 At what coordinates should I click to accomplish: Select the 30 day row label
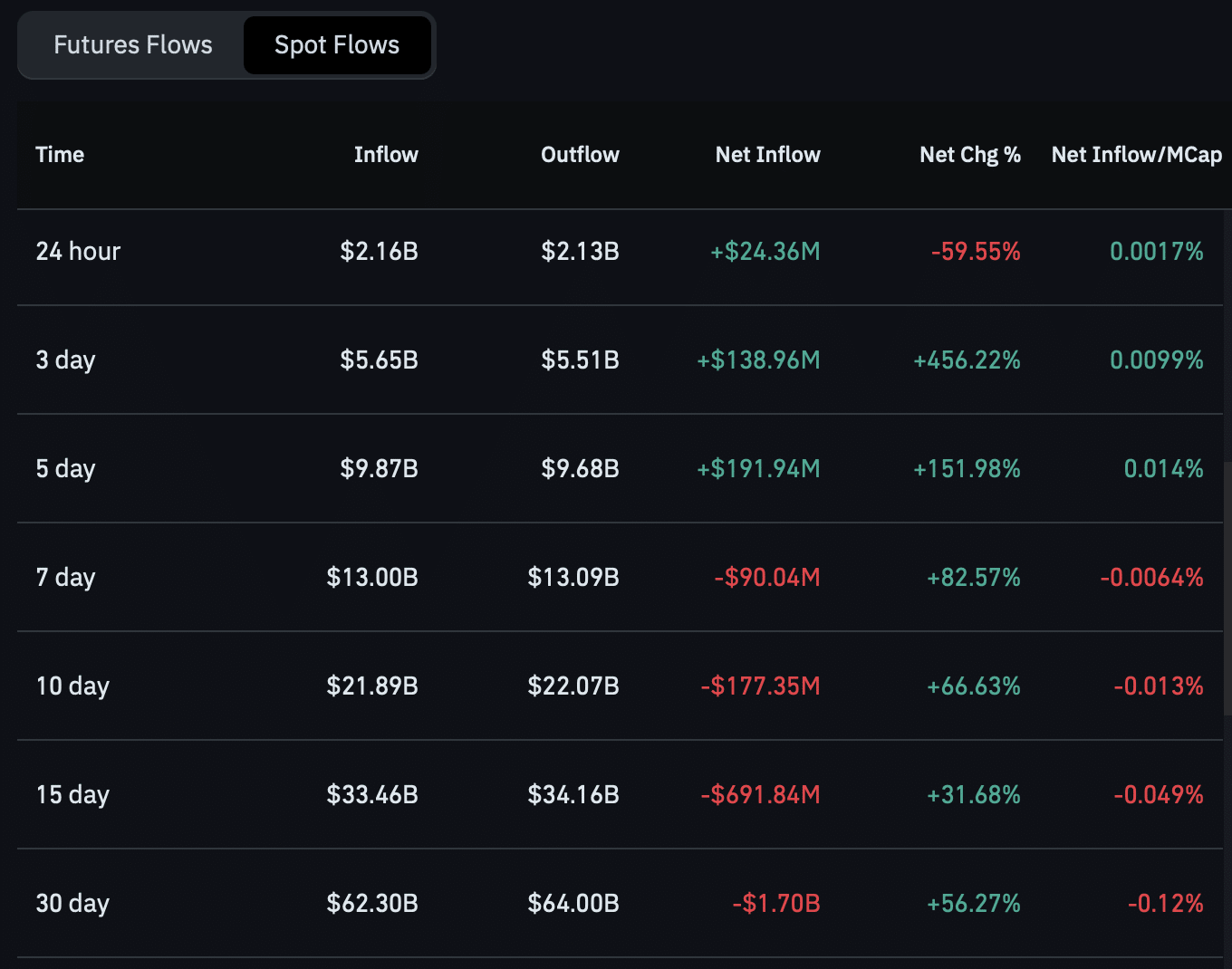click(x=72, y=904)
